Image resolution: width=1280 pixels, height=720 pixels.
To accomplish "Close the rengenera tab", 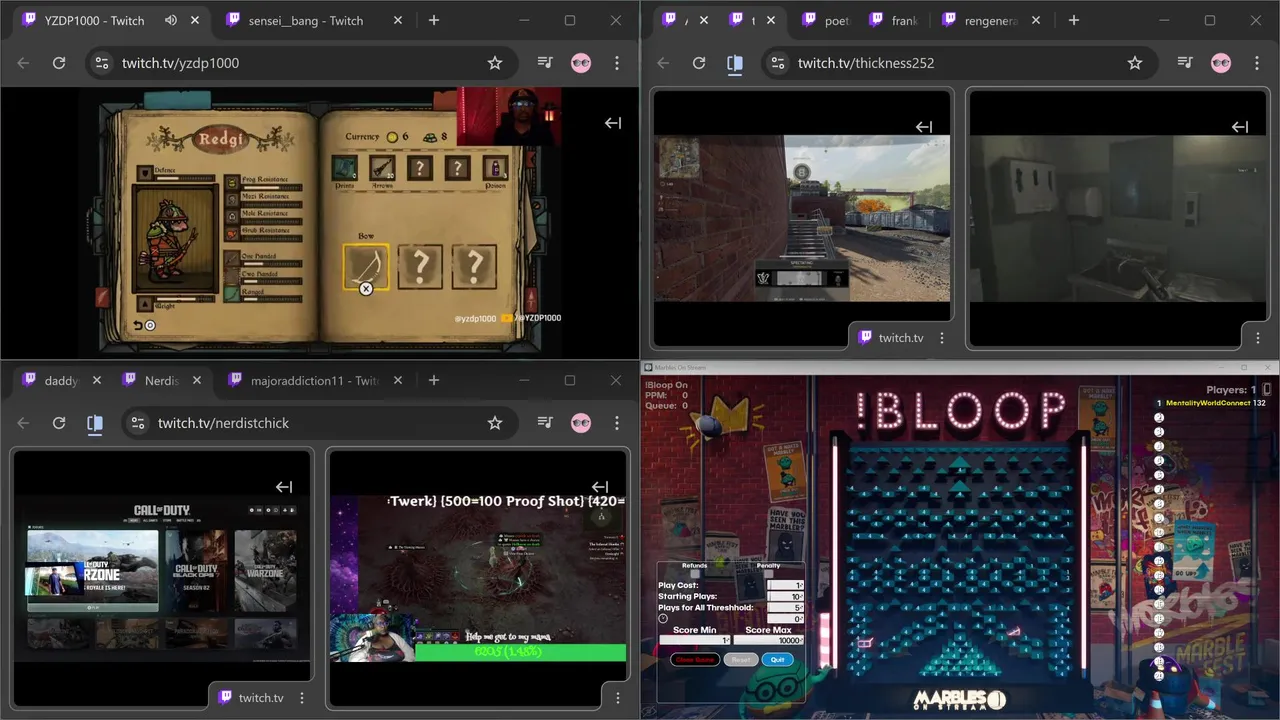I will pyautogui.click(x=1036, y=20).
